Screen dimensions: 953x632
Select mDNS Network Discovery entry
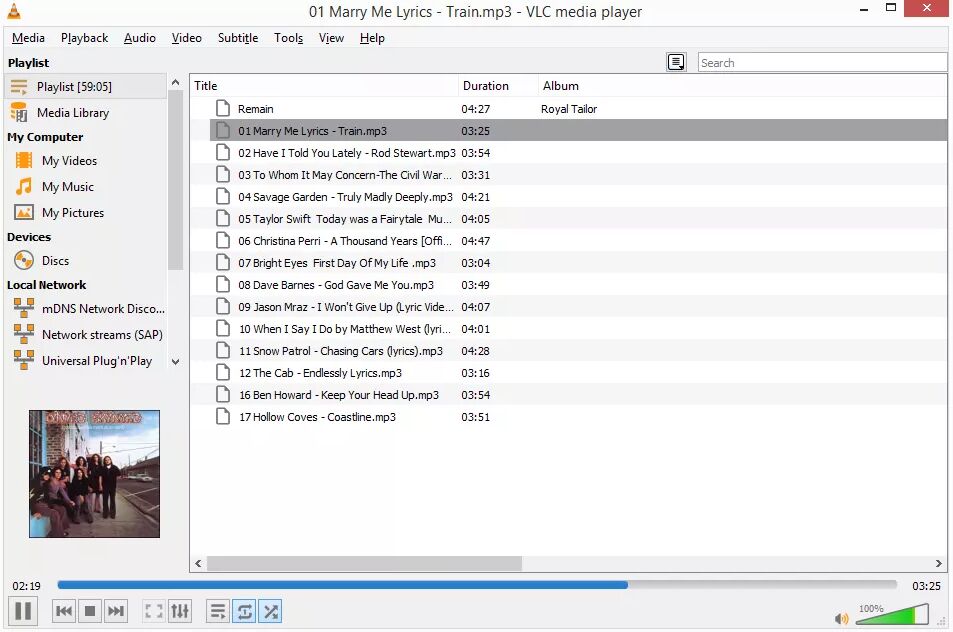tap(85, 308)
